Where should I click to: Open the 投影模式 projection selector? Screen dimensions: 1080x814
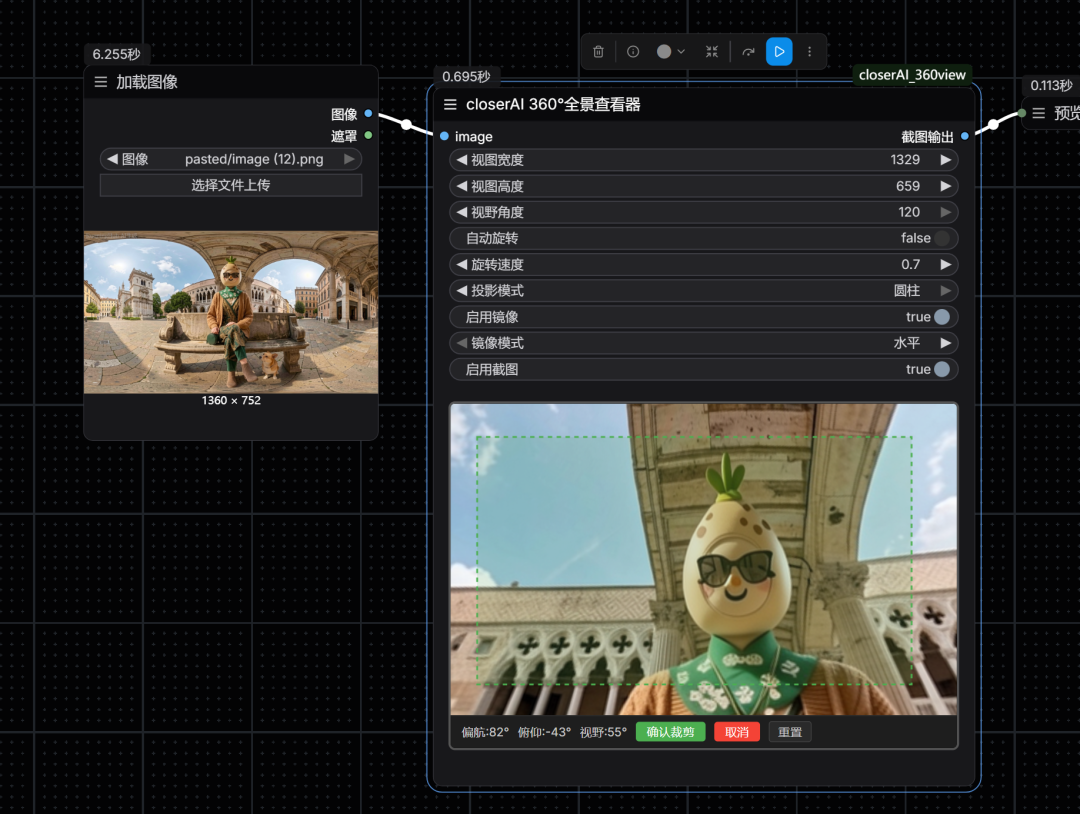click(x=704, y=291)
